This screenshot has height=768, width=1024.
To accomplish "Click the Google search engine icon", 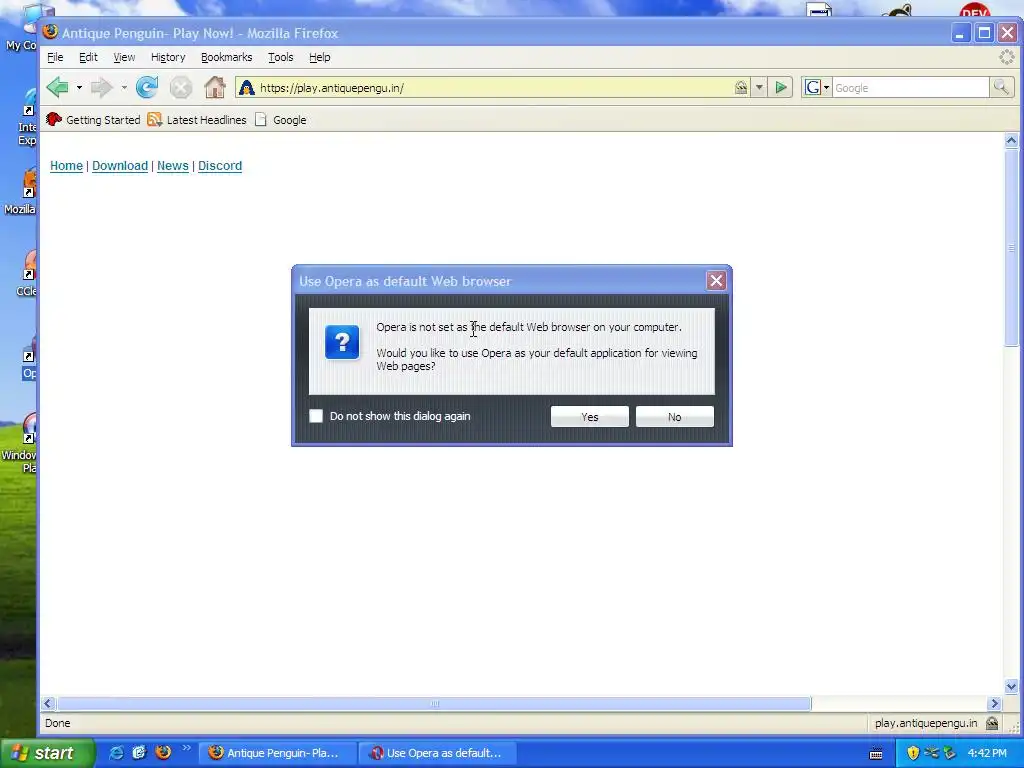I will pyautogui.click(x=812, y=88).
